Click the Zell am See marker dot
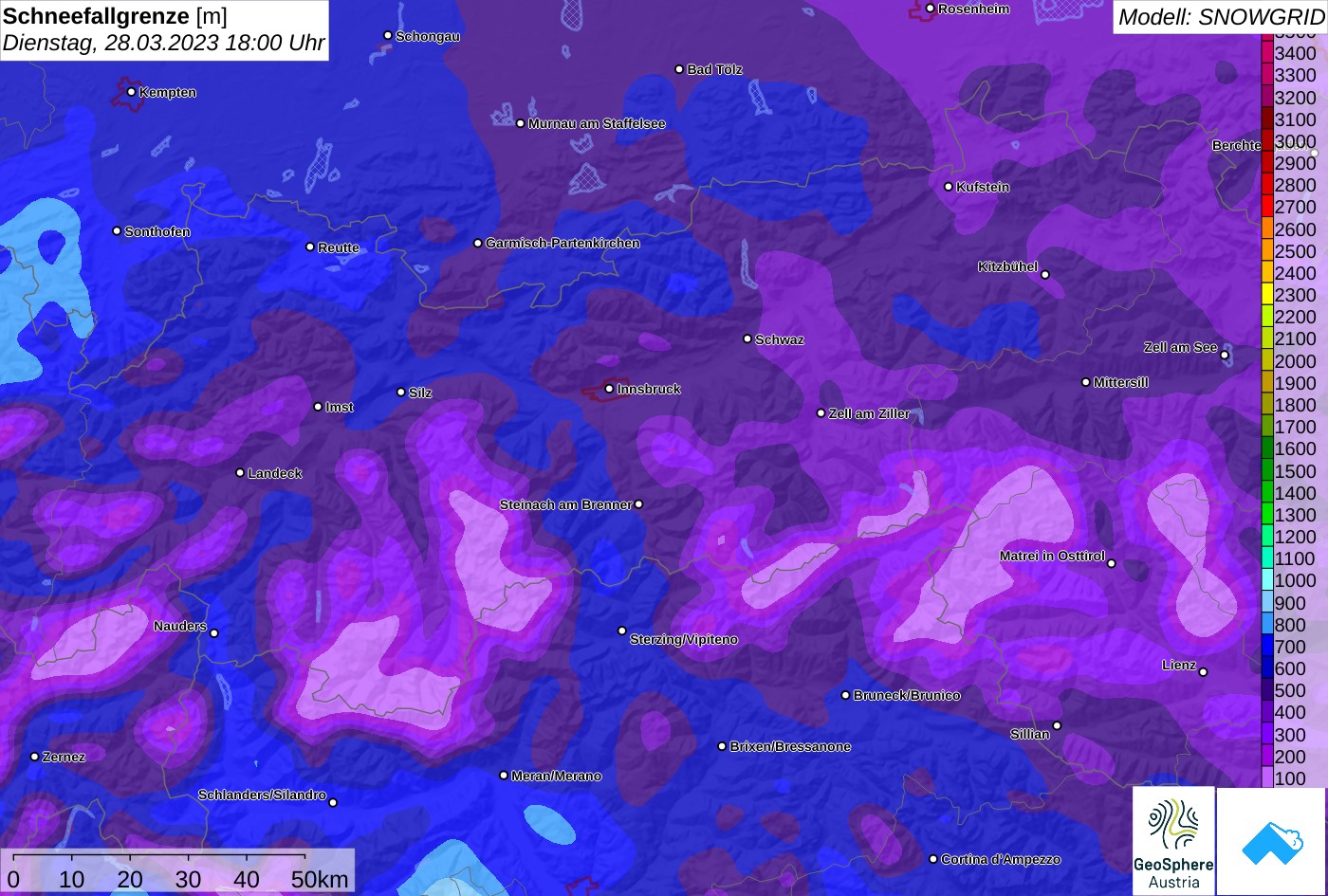 (x=1225, y=356)
